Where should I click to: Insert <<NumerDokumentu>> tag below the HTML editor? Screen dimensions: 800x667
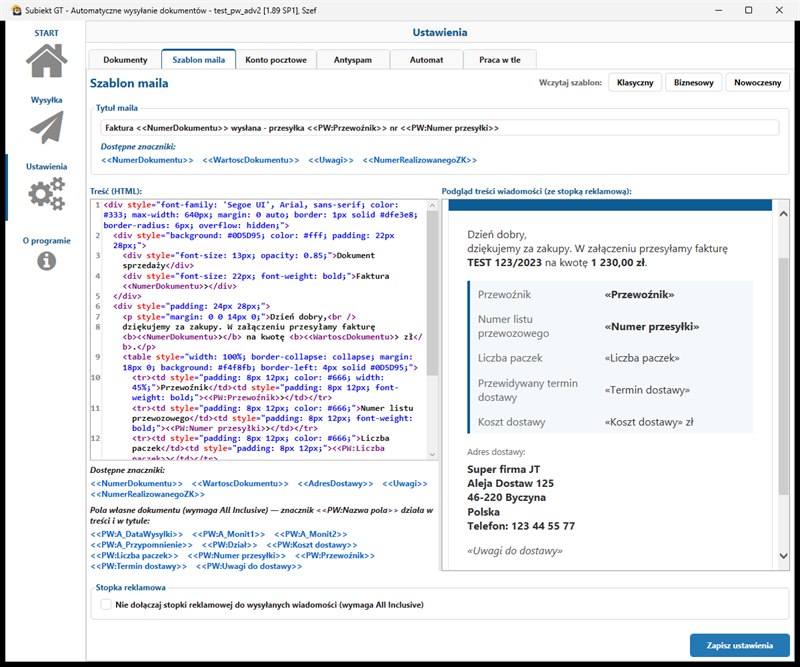click(x=136, y=483)
